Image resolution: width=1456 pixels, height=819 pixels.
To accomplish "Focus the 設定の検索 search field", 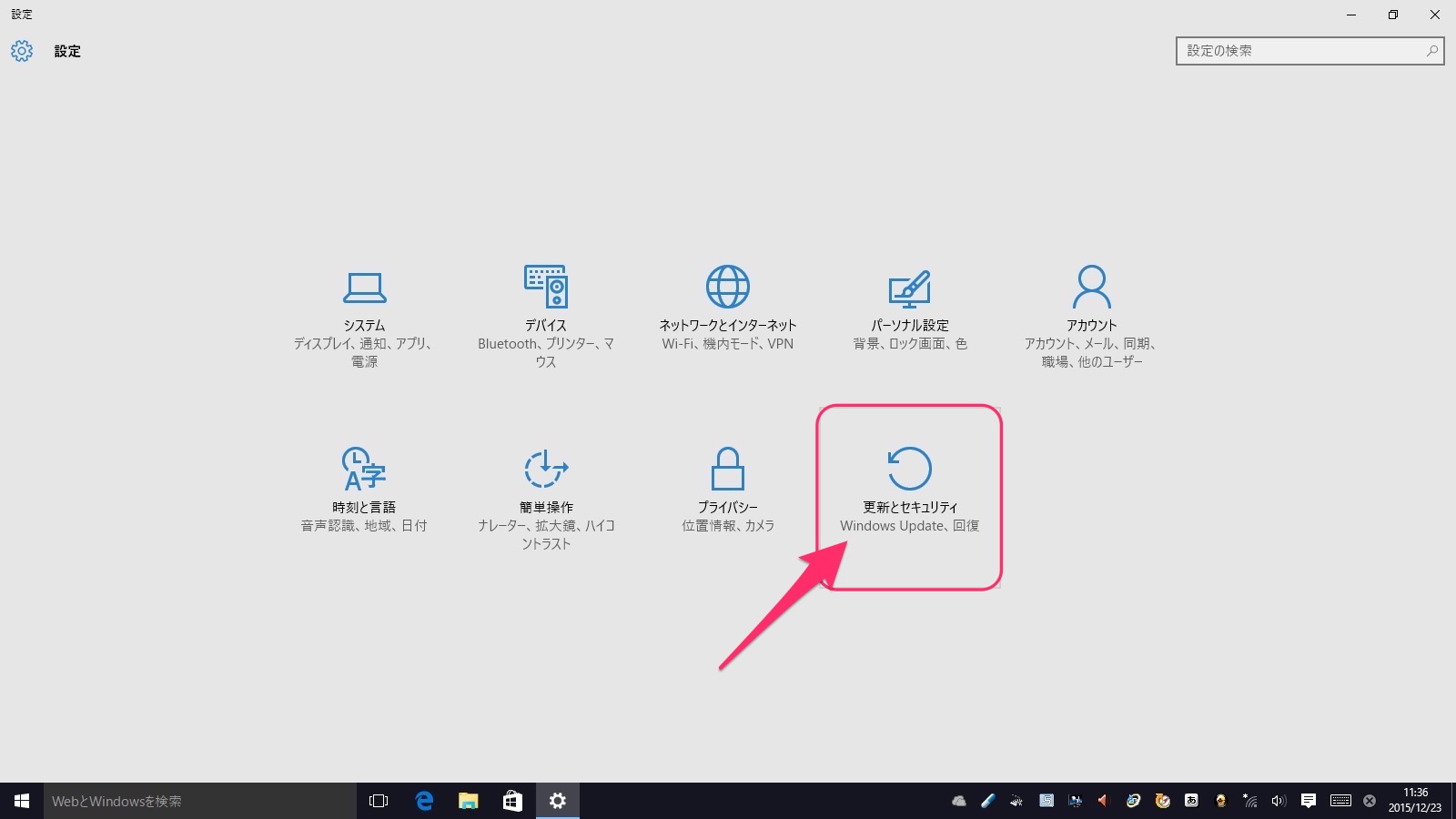I will coord(1309,51).
